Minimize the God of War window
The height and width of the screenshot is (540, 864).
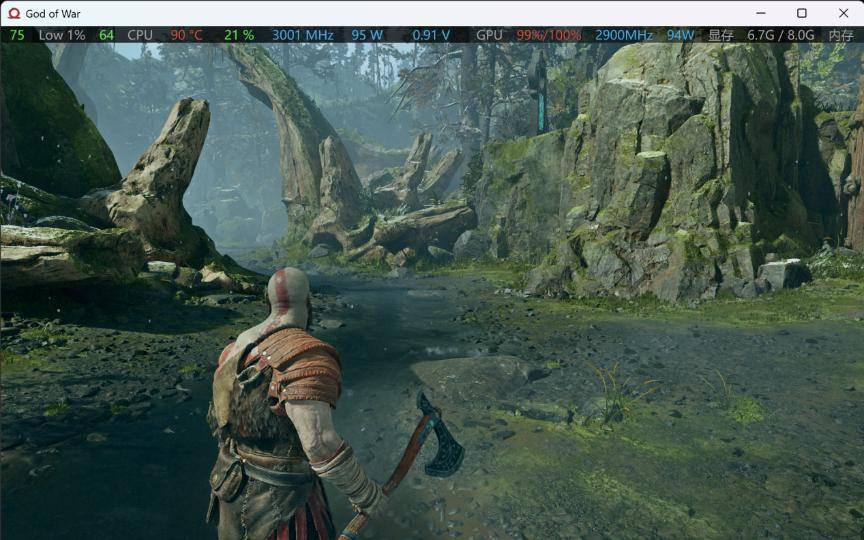coord(755,13)
